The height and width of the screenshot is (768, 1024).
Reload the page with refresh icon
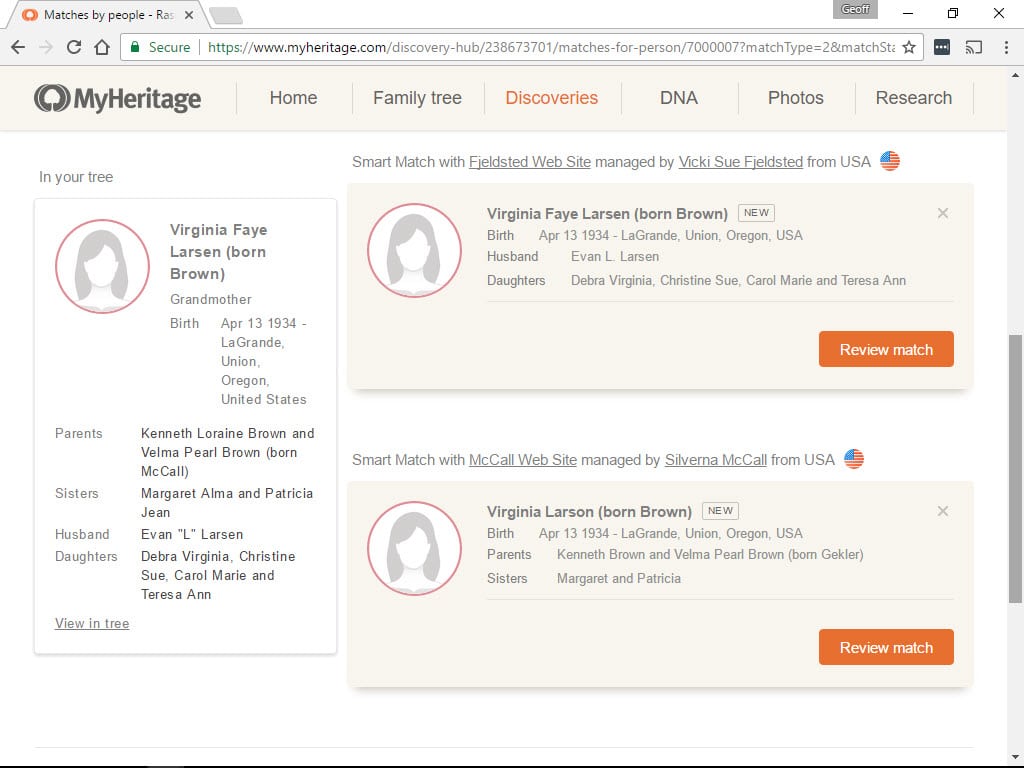pos(74,47)
